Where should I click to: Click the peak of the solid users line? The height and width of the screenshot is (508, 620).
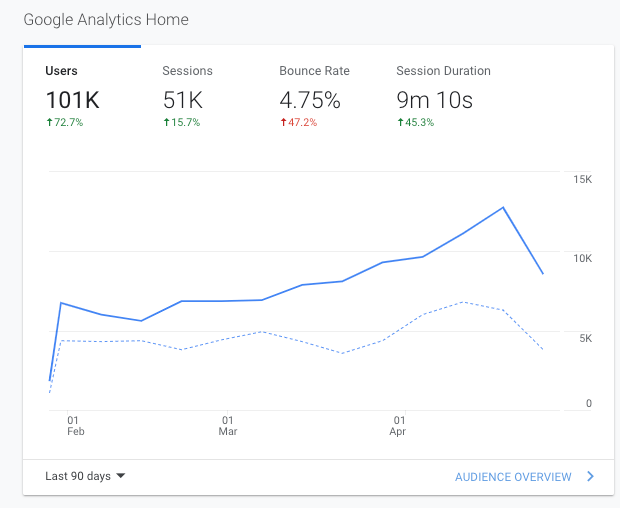503,207
